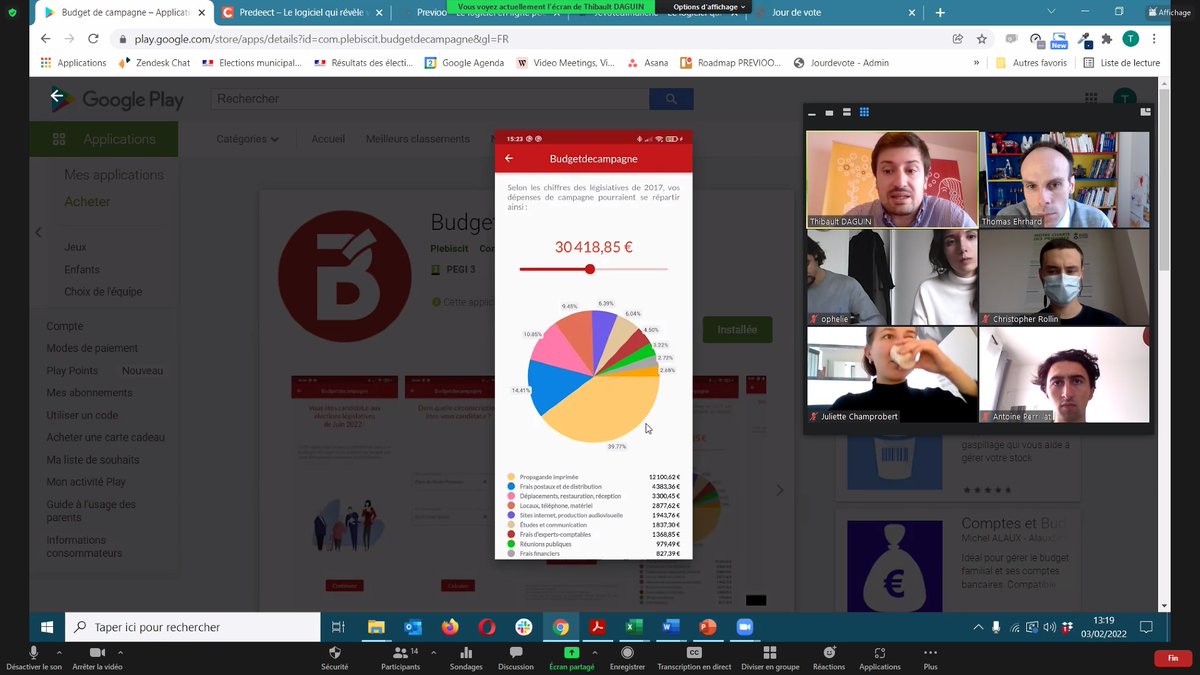Open the Google Agenda bookmark
The width and height of the screenshot is (1200, 675).
click(x=464, y=62)
